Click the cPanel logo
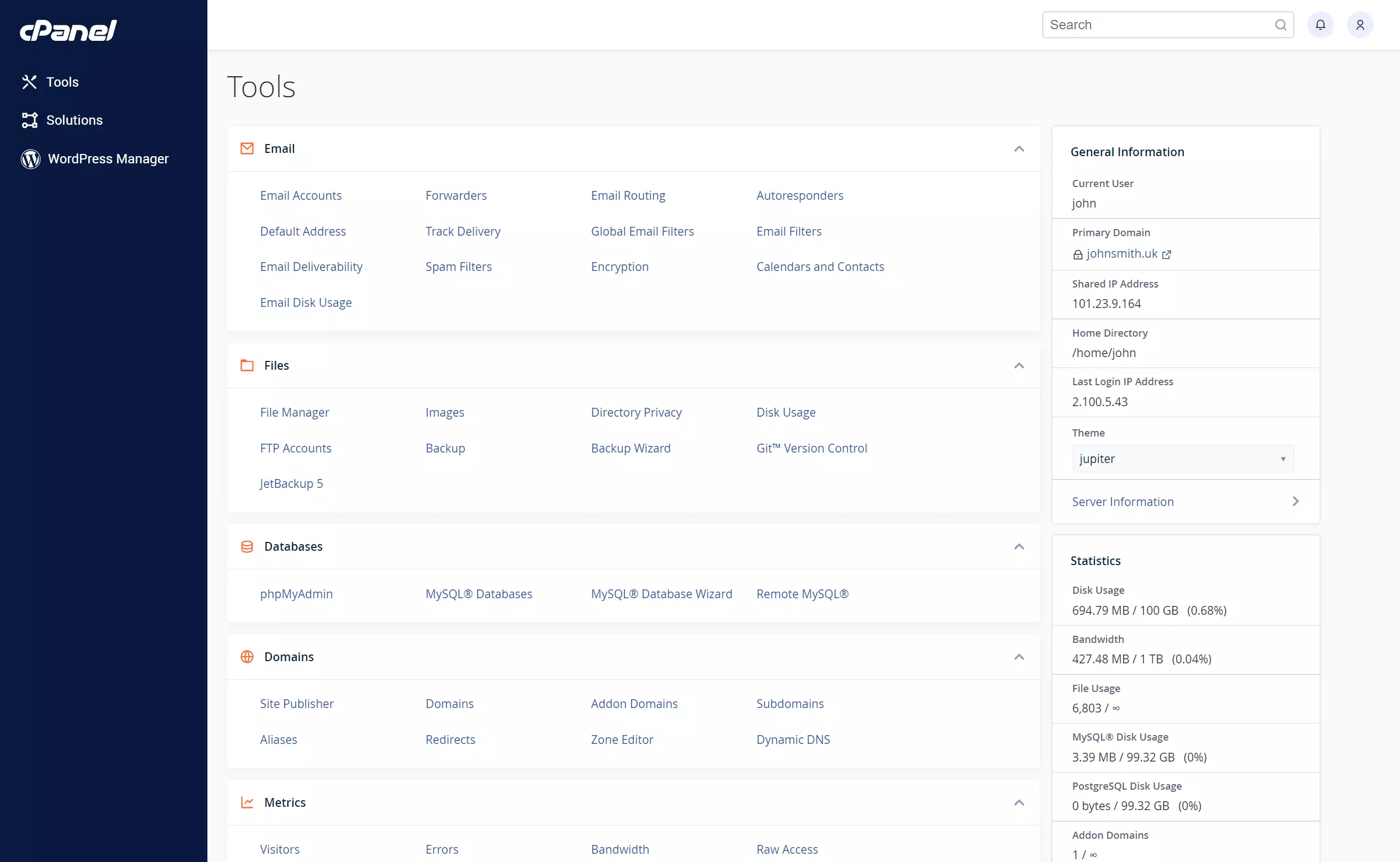The height and width of the screenshot is (862, 1400). [68, 30]
